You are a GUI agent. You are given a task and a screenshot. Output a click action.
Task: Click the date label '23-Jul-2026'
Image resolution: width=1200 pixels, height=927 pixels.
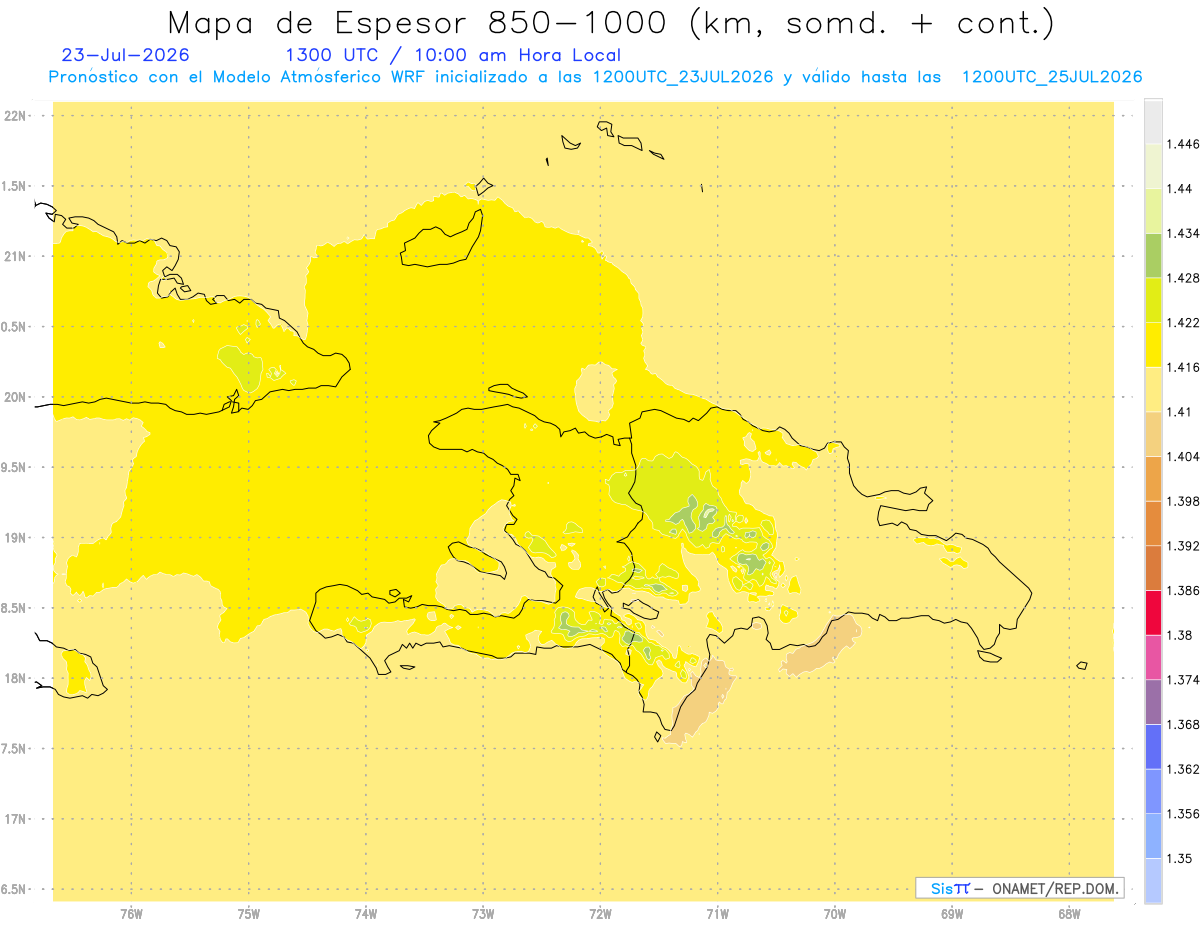click(125, 55)
